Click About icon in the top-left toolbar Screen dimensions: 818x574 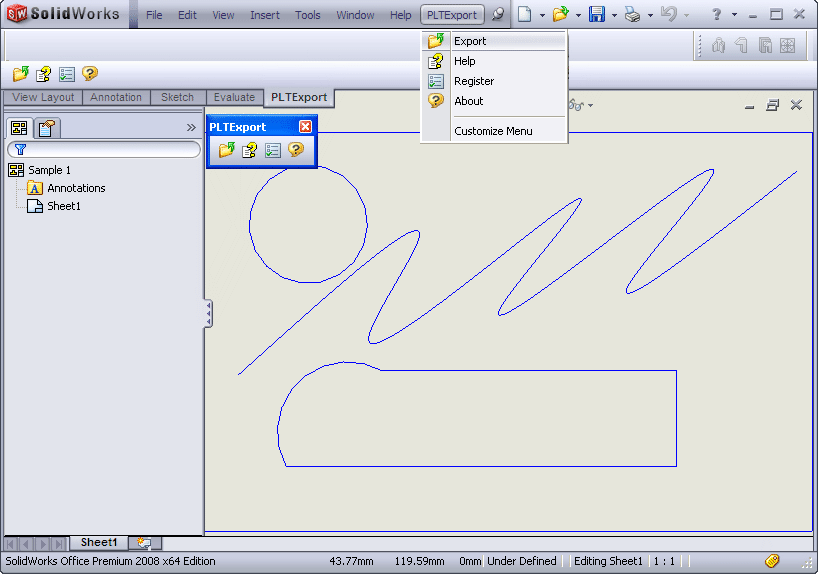tap(90, 74)
